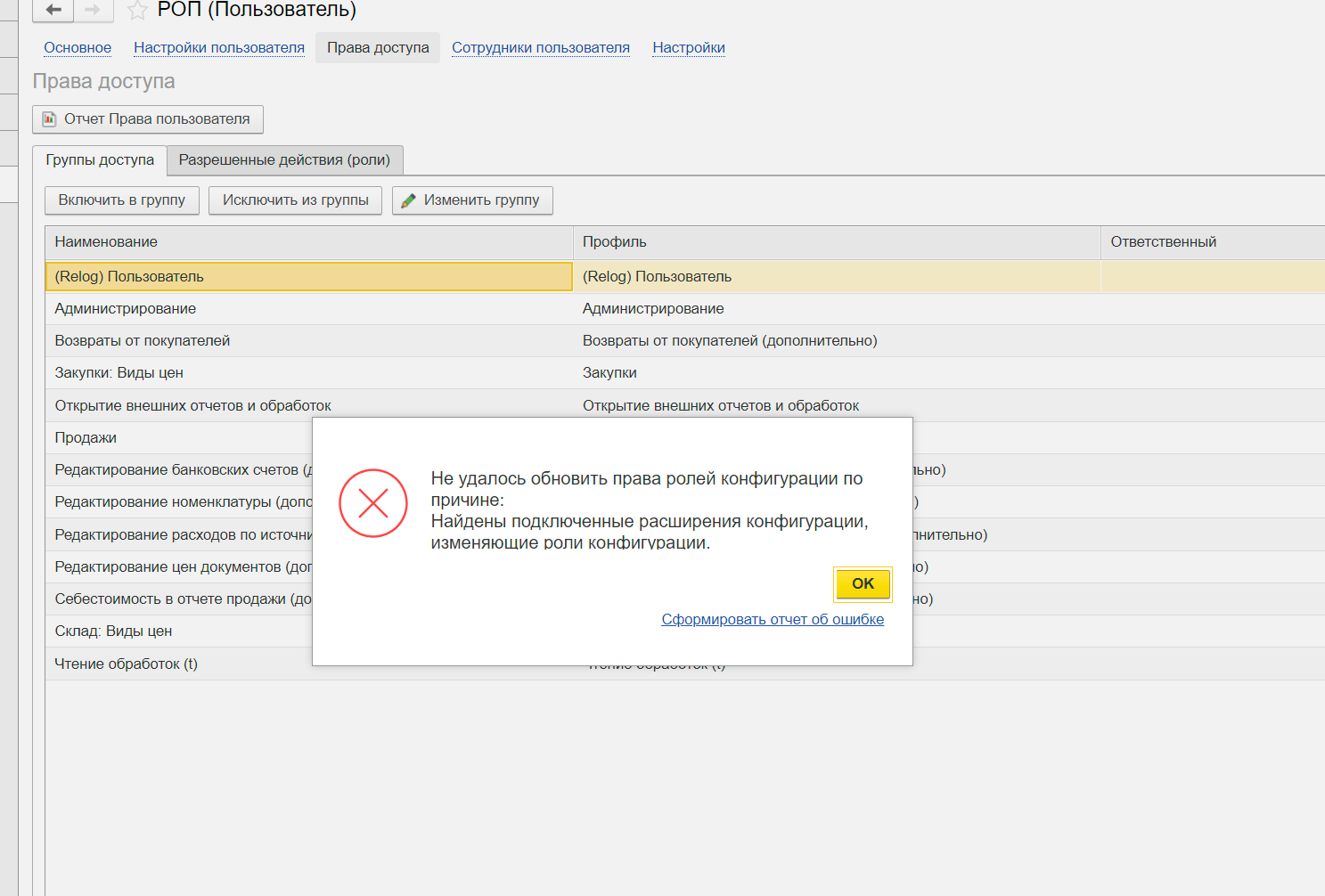Switch to Разрешенные действия (роли) tab

point(284,160)
